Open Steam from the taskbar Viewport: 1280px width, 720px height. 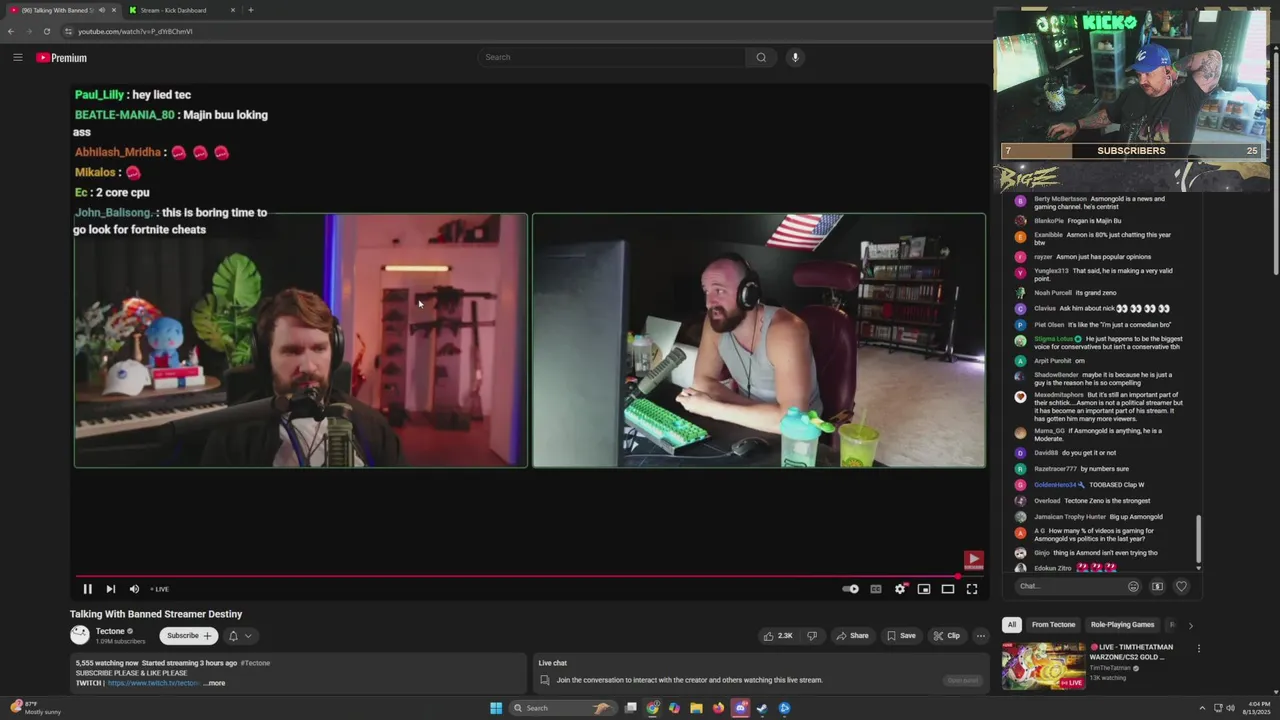tap(762, 708)
